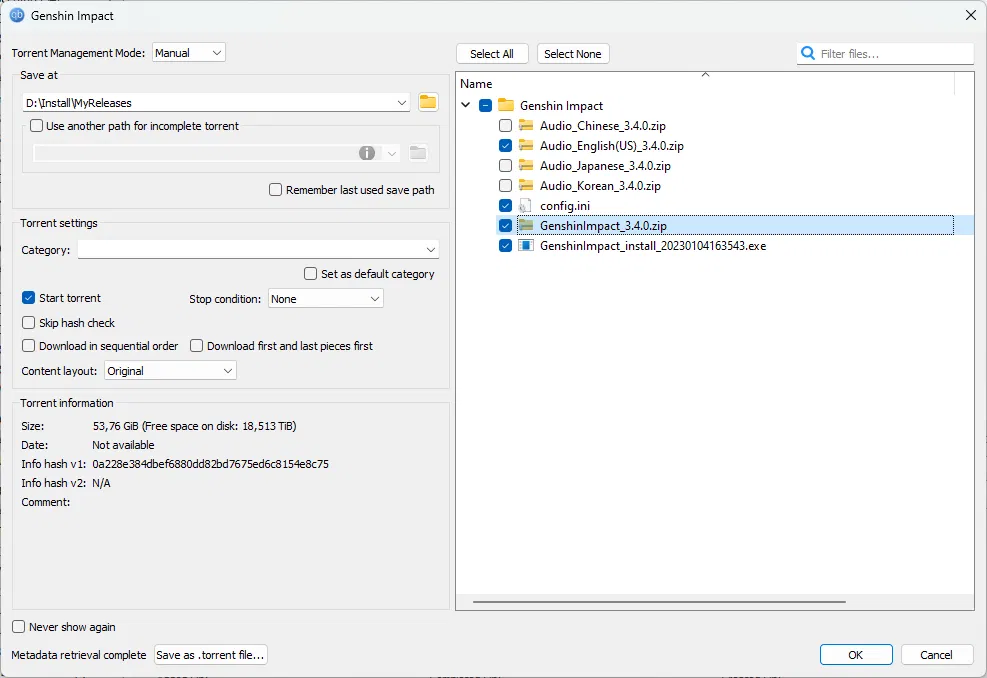Image resolution: width=987 pixels, height=678 pixels.
Task: Select GenshinImpact_install_20230104163543.exe row
Action: 653,246
